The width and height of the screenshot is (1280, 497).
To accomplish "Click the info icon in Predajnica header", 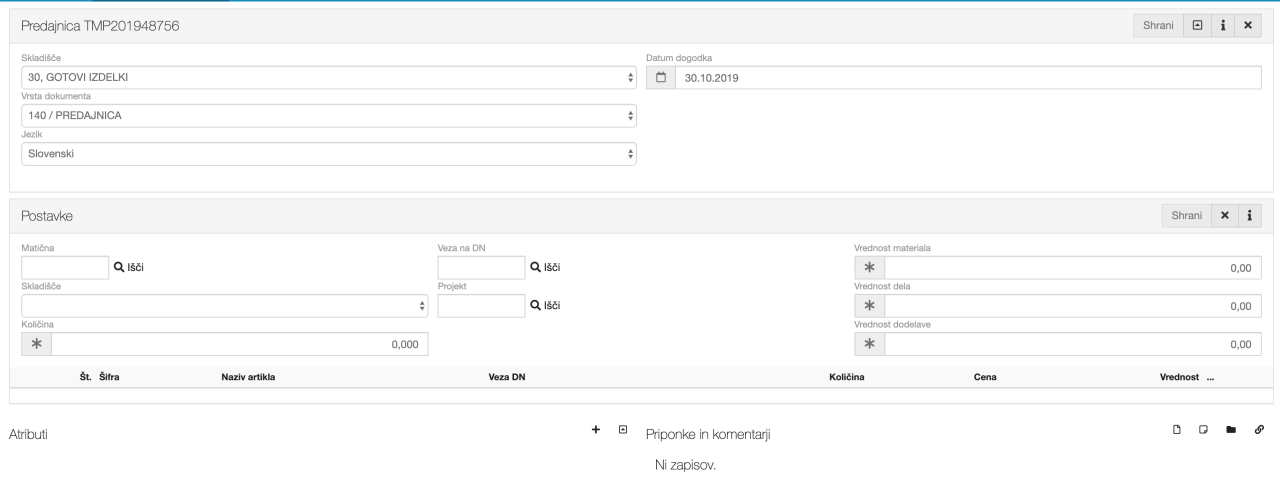I will pos(1222,25).
